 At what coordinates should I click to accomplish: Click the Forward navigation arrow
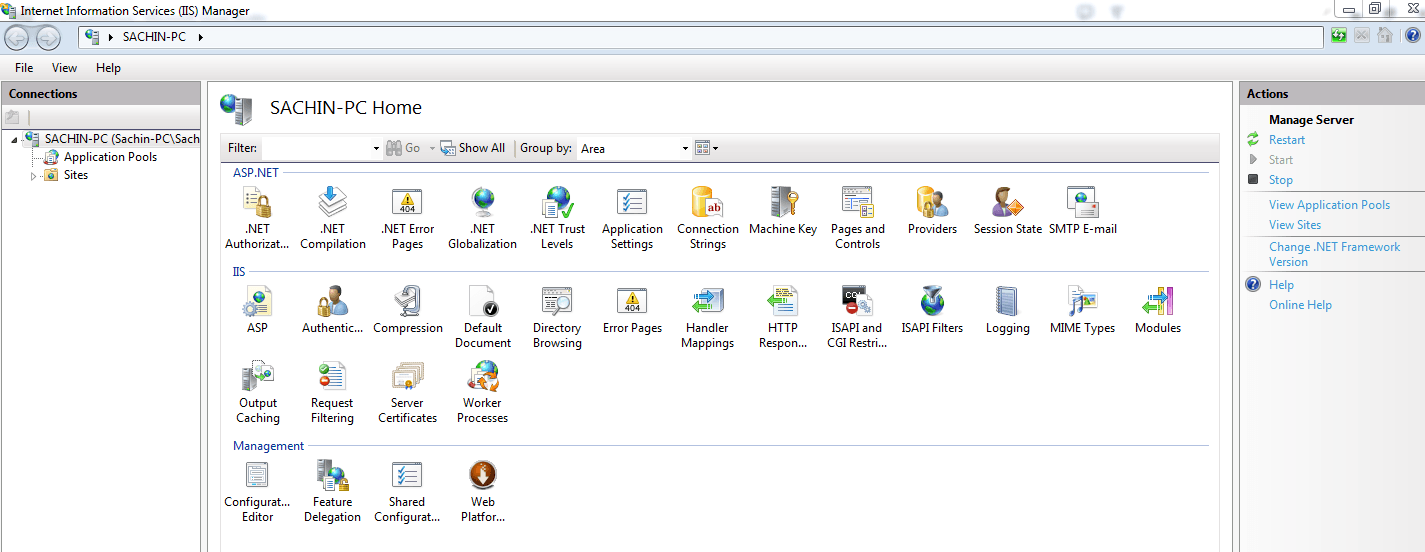48,38
